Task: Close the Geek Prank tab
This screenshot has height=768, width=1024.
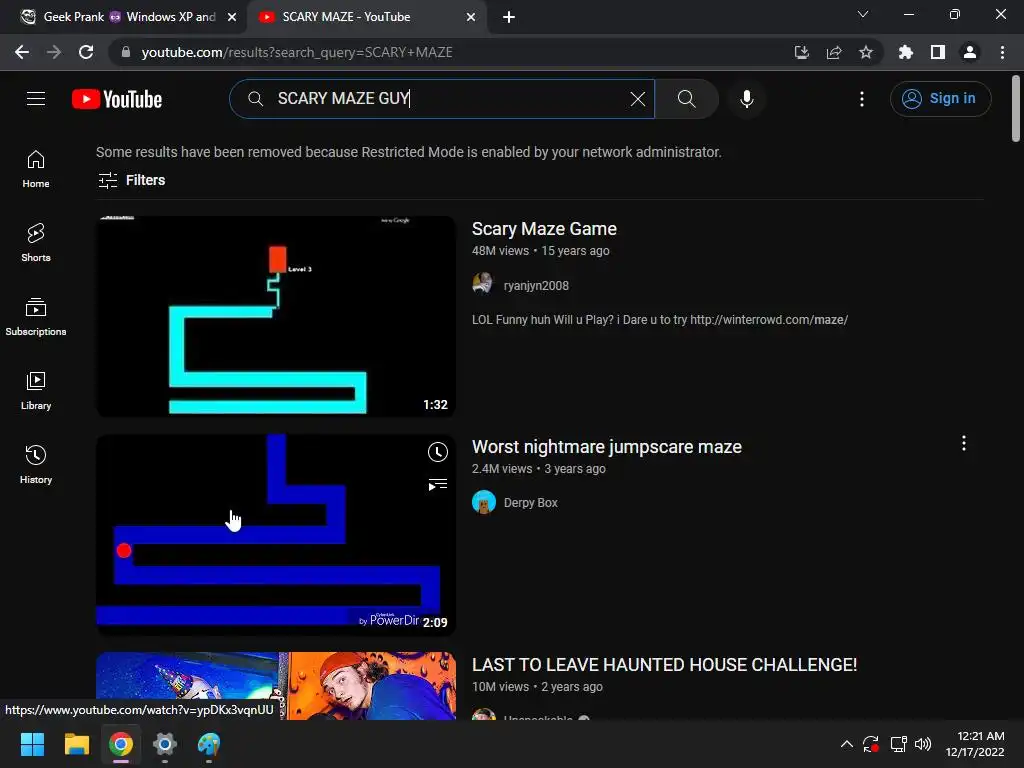Action: tap(231, 17)
